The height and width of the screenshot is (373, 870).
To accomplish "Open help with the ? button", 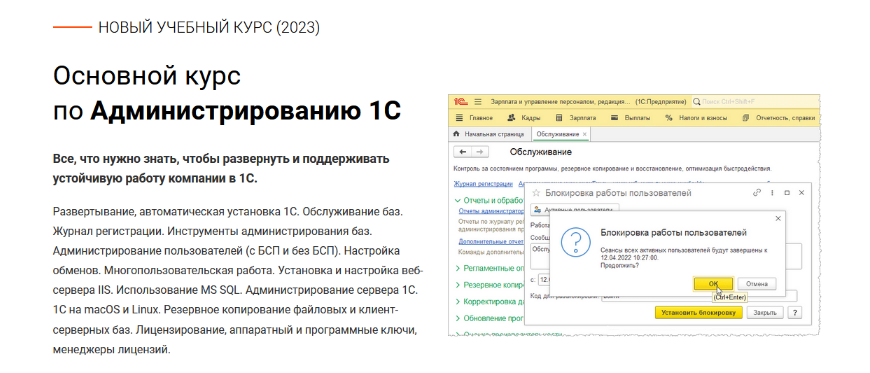I will [794, 312].
